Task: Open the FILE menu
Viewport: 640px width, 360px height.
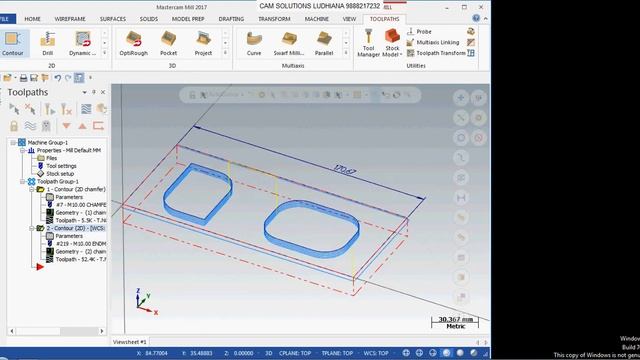Action: 5,19
